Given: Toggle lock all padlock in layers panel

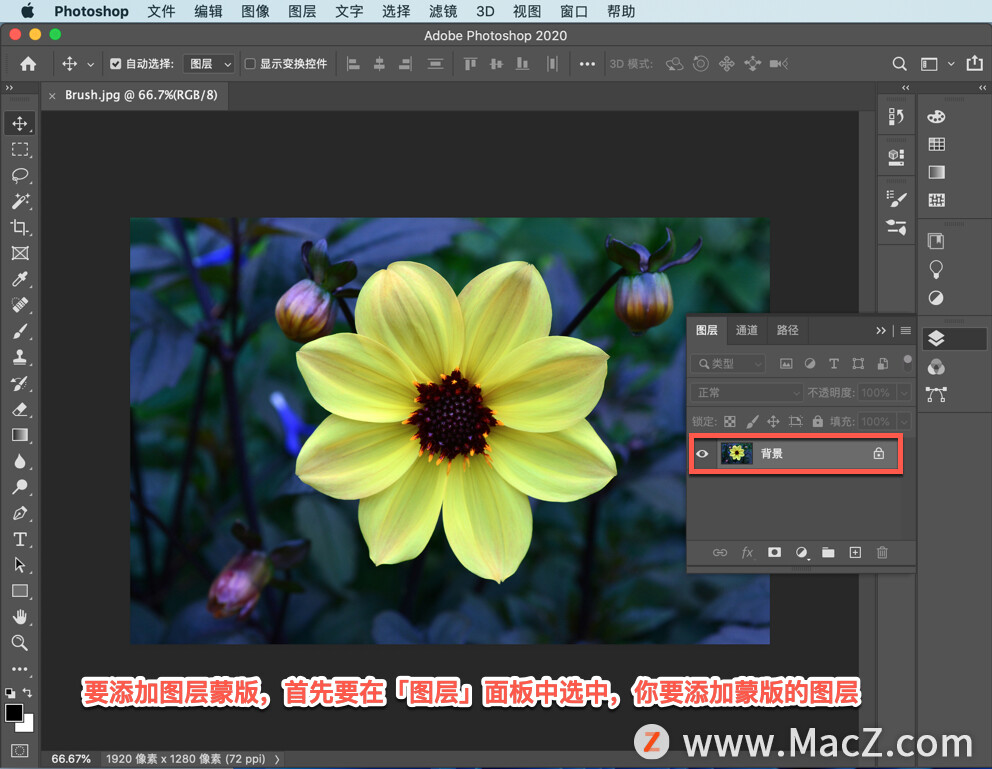Looking at the screenshot, I should click(x=818, y=421).
